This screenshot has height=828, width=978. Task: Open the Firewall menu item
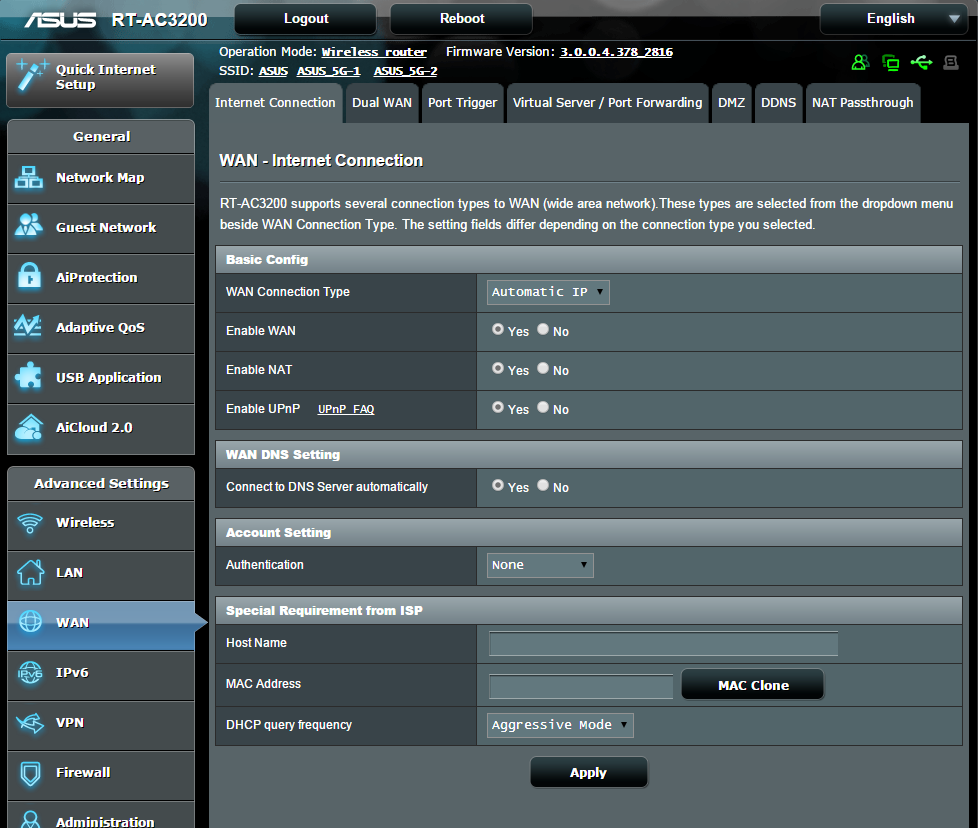101,774
